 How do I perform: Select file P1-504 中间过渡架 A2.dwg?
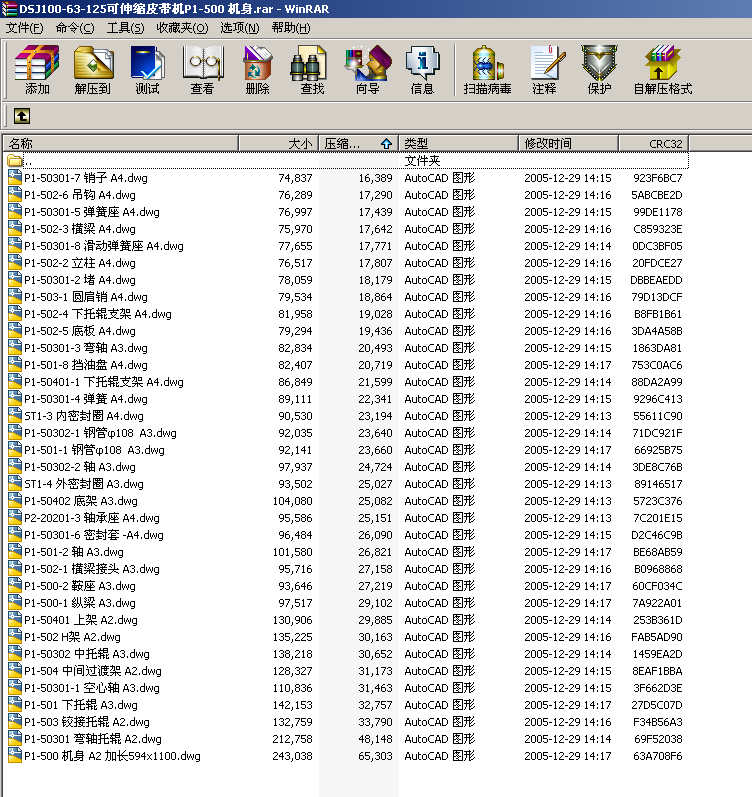point(93,671)
